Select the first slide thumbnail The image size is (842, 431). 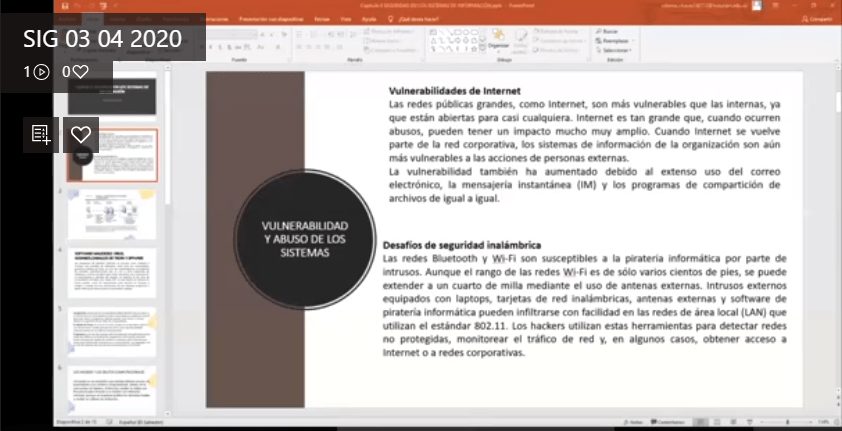(112, 99)
